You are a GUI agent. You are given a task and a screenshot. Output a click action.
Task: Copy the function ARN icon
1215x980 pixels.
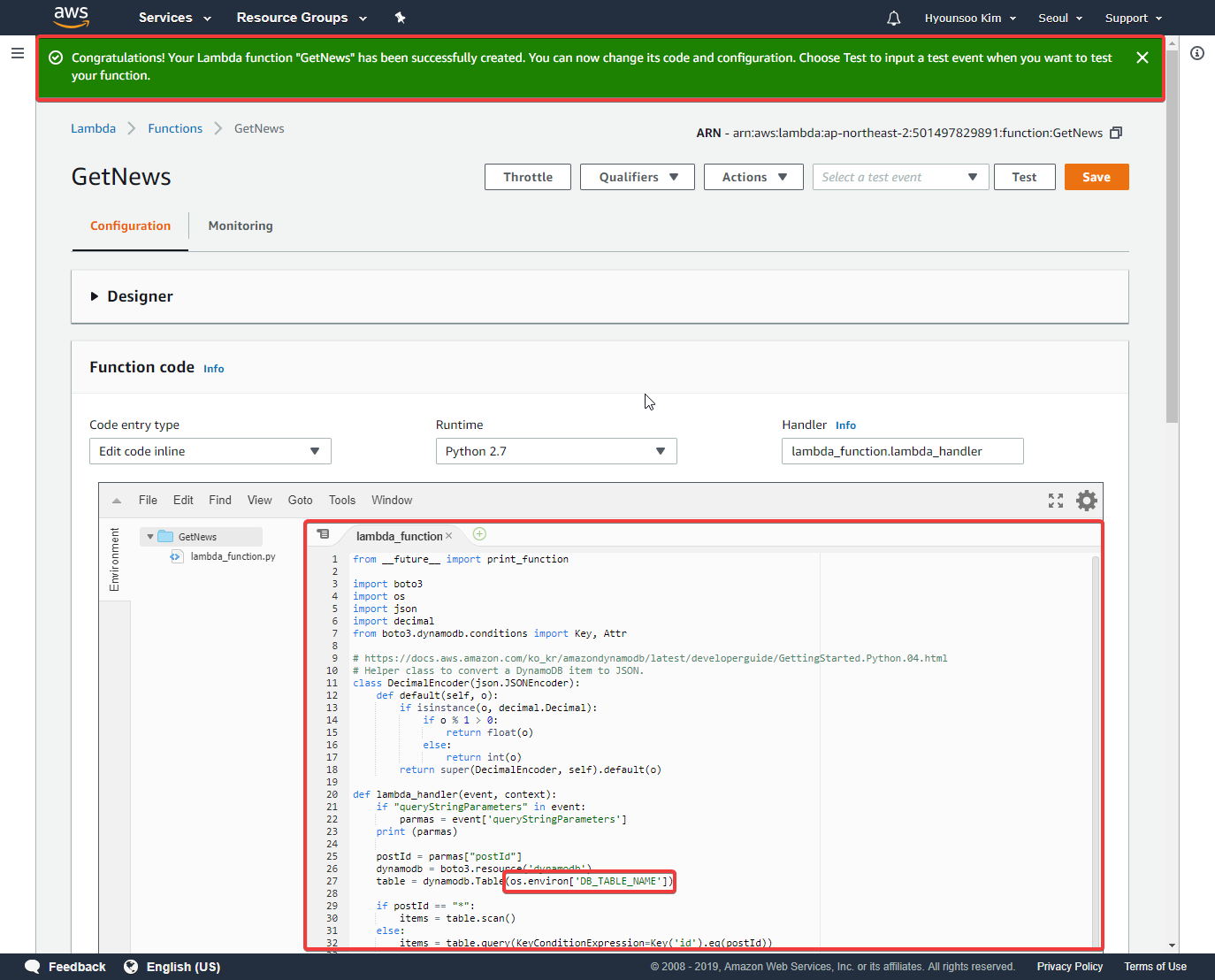[x=1116, y=133]
